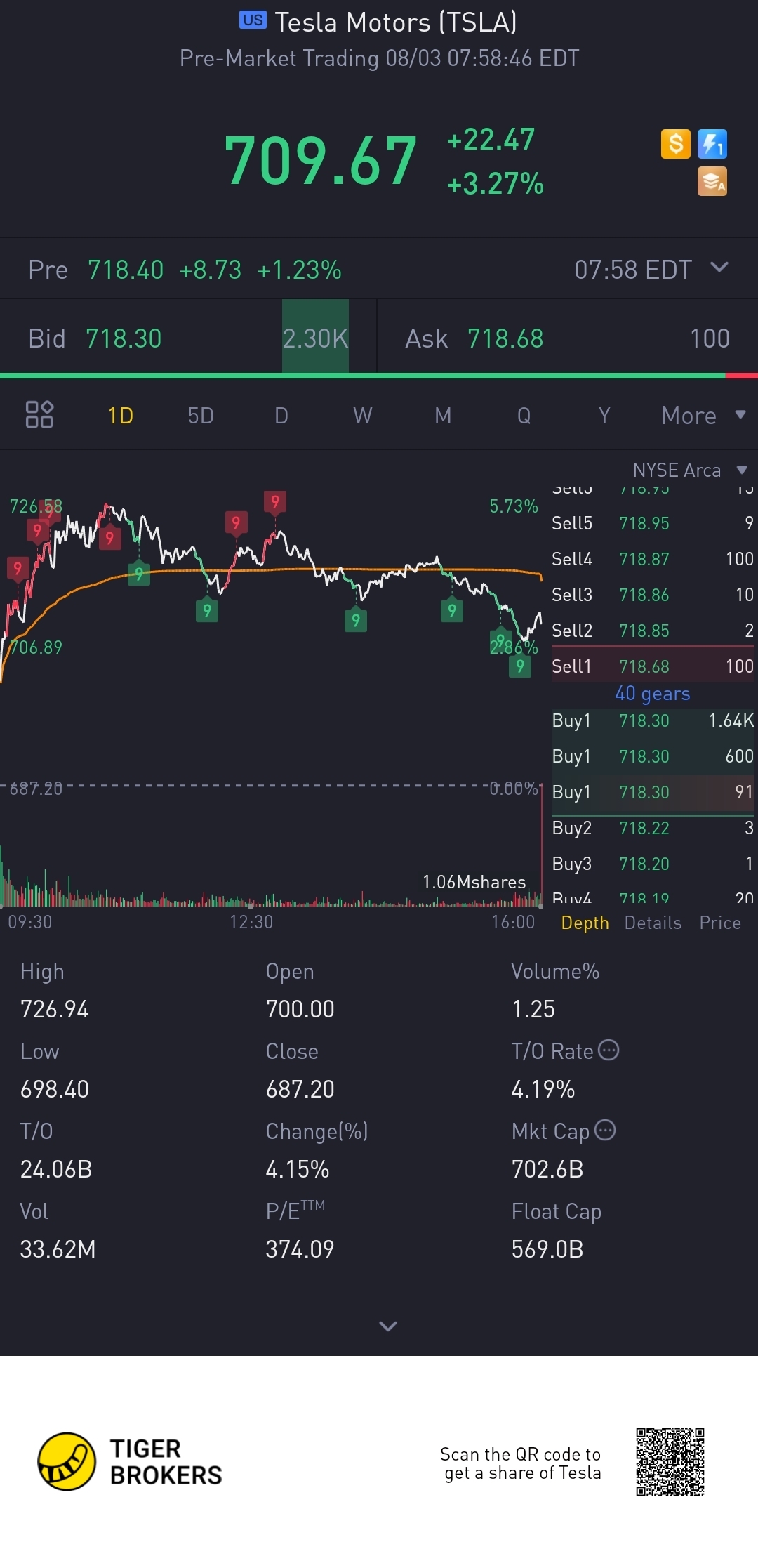Image resolution: width=758 pixels, height=1568 pixels.
Task: Open the chart layout grid icon
Action: pos(39,414)
